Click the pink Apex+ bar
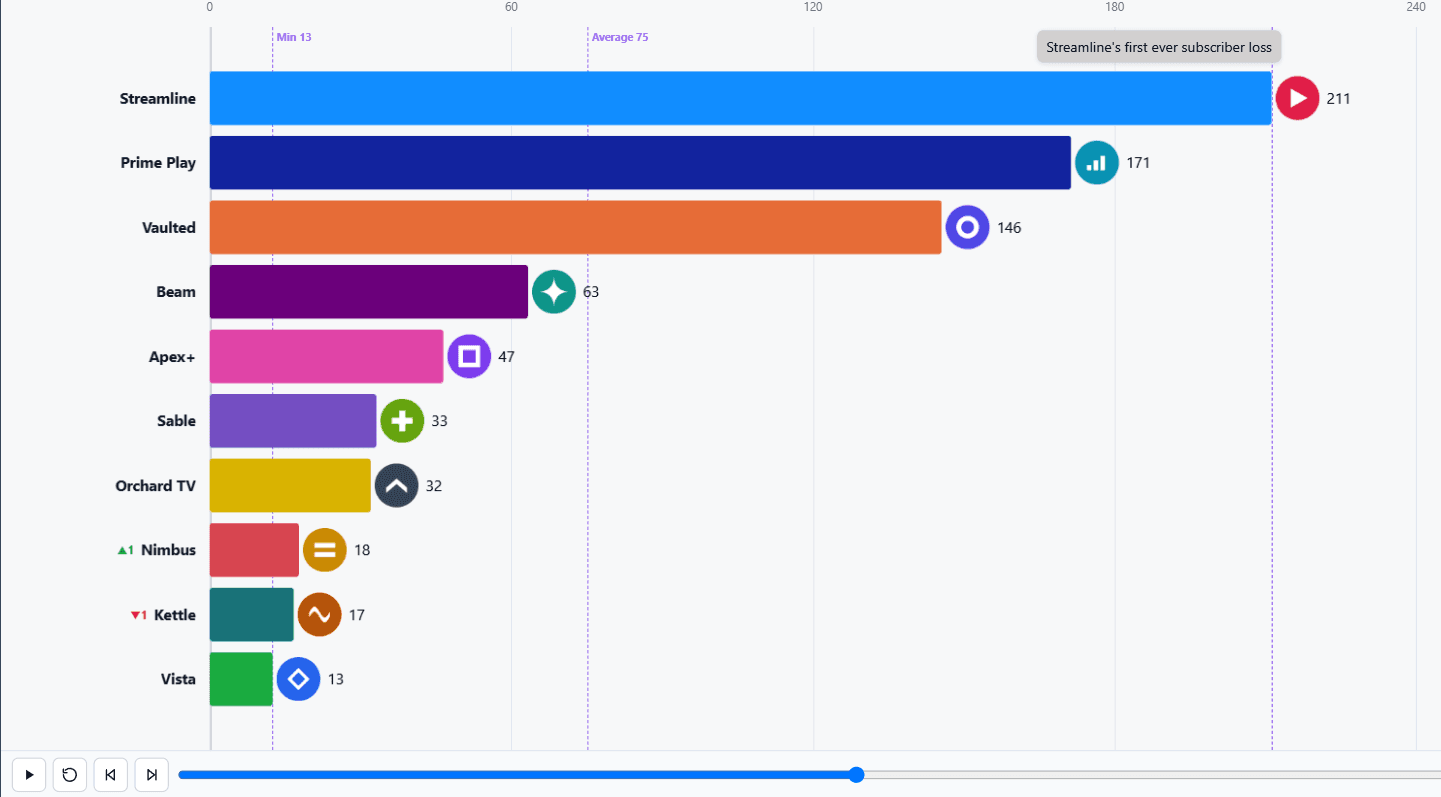This screenshot has height=797, width=1441. click(326, 356)
